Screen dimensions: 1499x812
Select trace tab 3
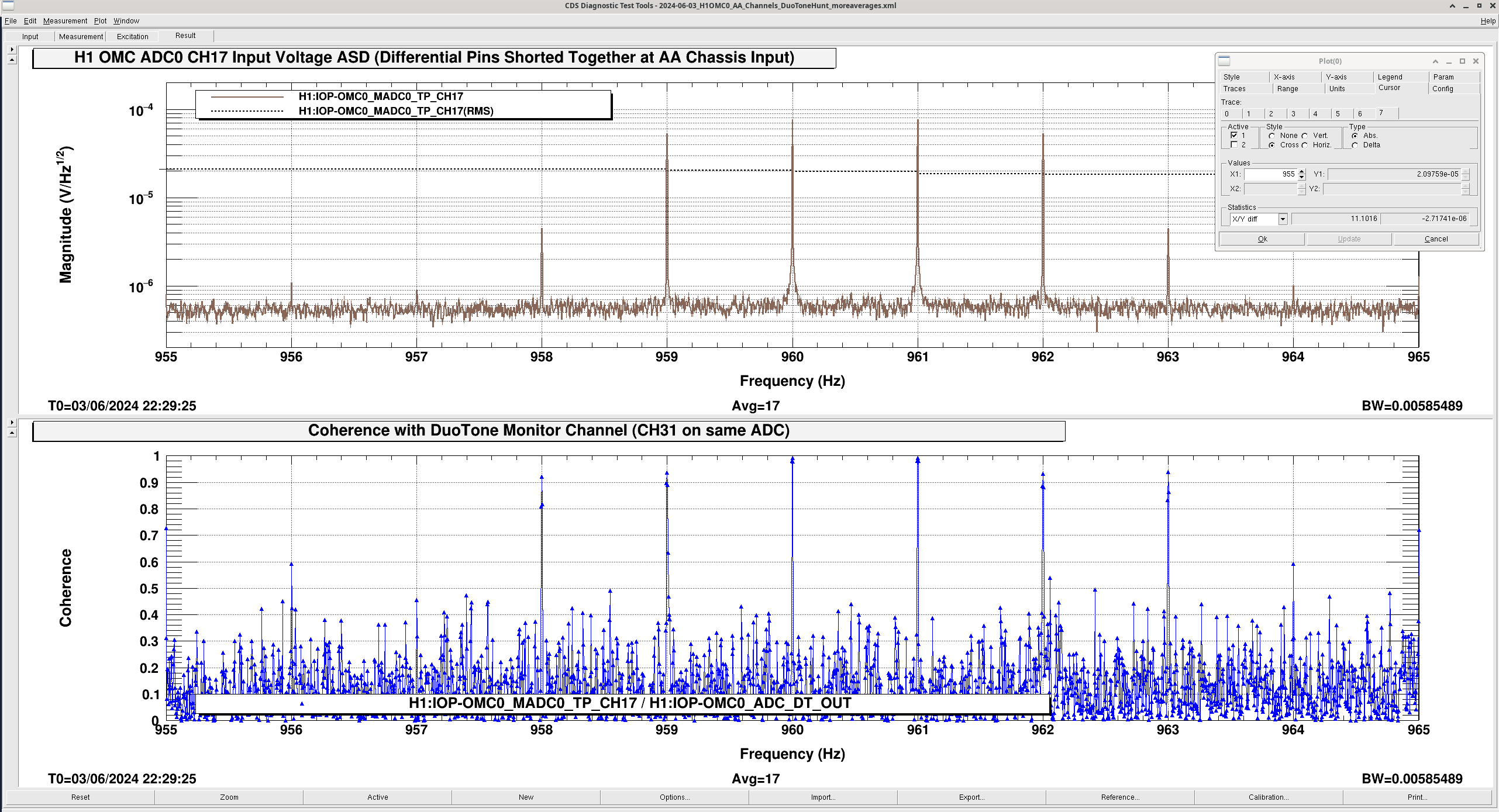tap(1298, 114)
